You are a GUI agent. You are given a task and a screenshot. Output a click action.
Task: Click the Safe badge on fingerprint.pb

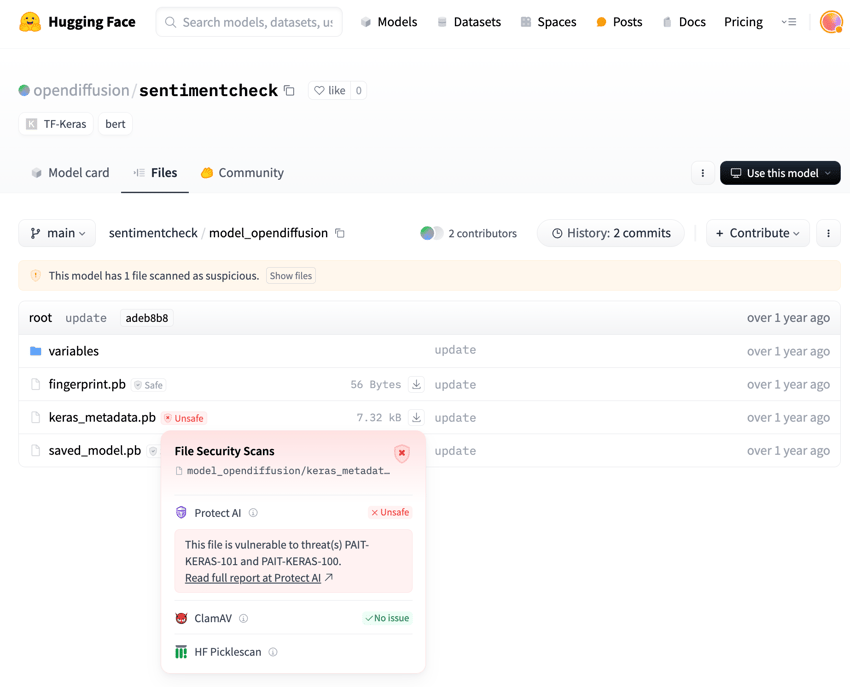(x=149, y=385)
